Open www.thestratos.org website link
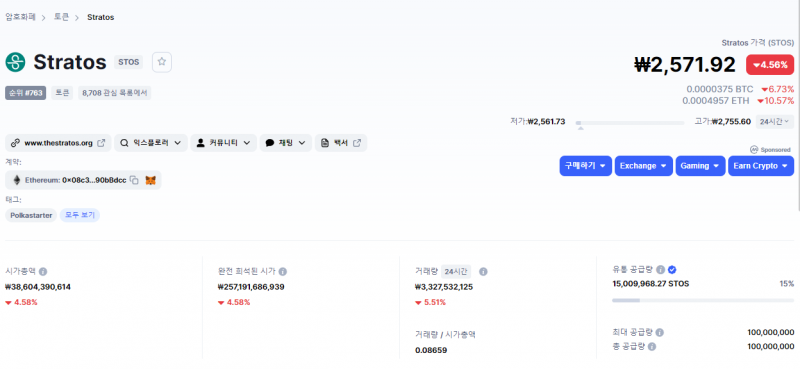800x369 pixels. [58, 143]
